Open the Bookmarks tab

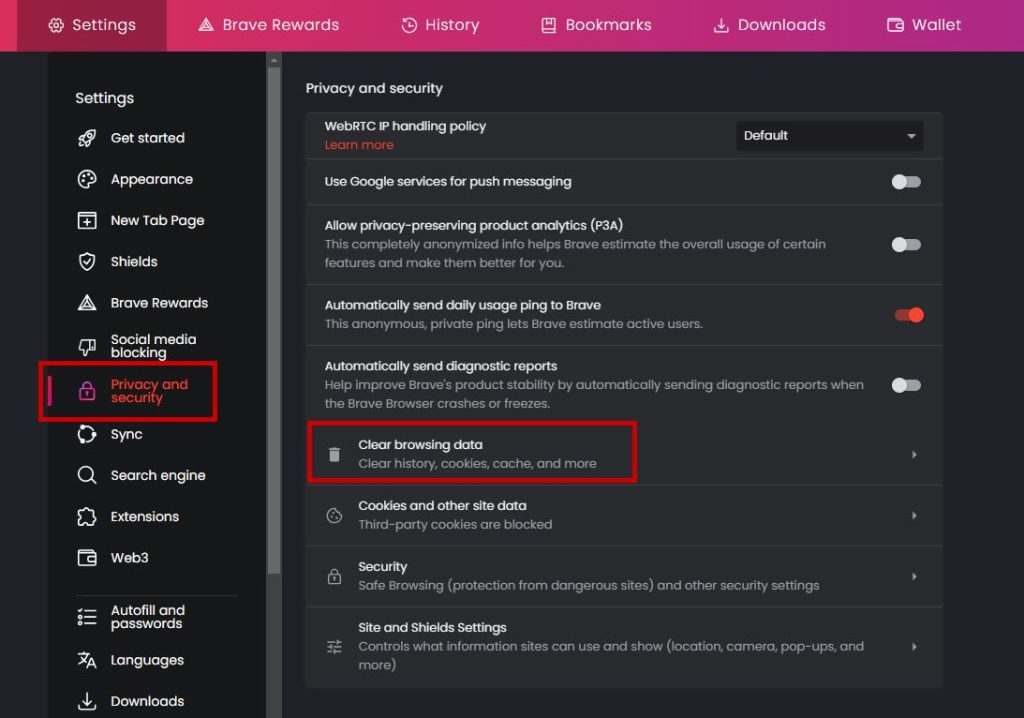[x=596, y=25]
